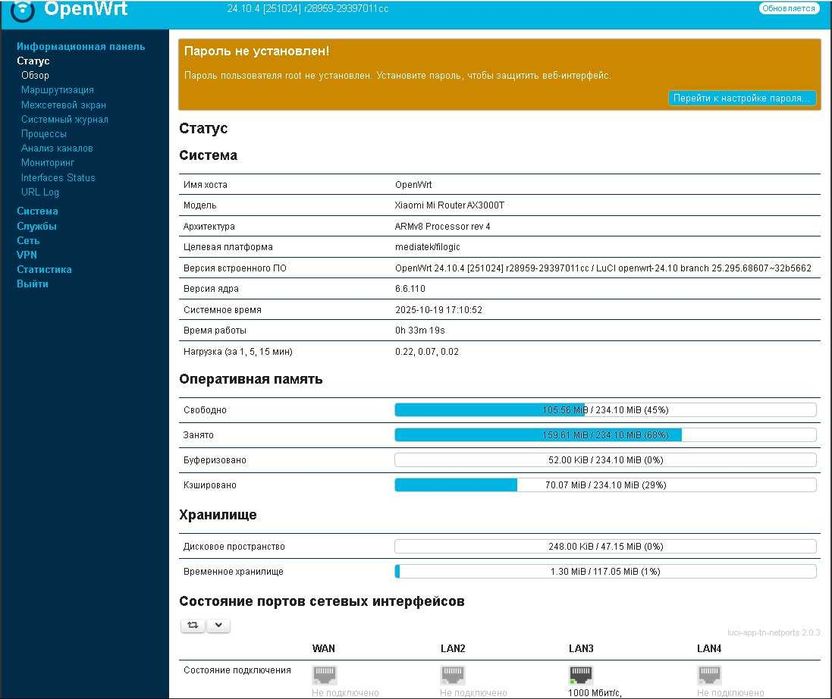Open the Межсетевой экран page
The image size is (832, 699).
(x=64, y=105)
